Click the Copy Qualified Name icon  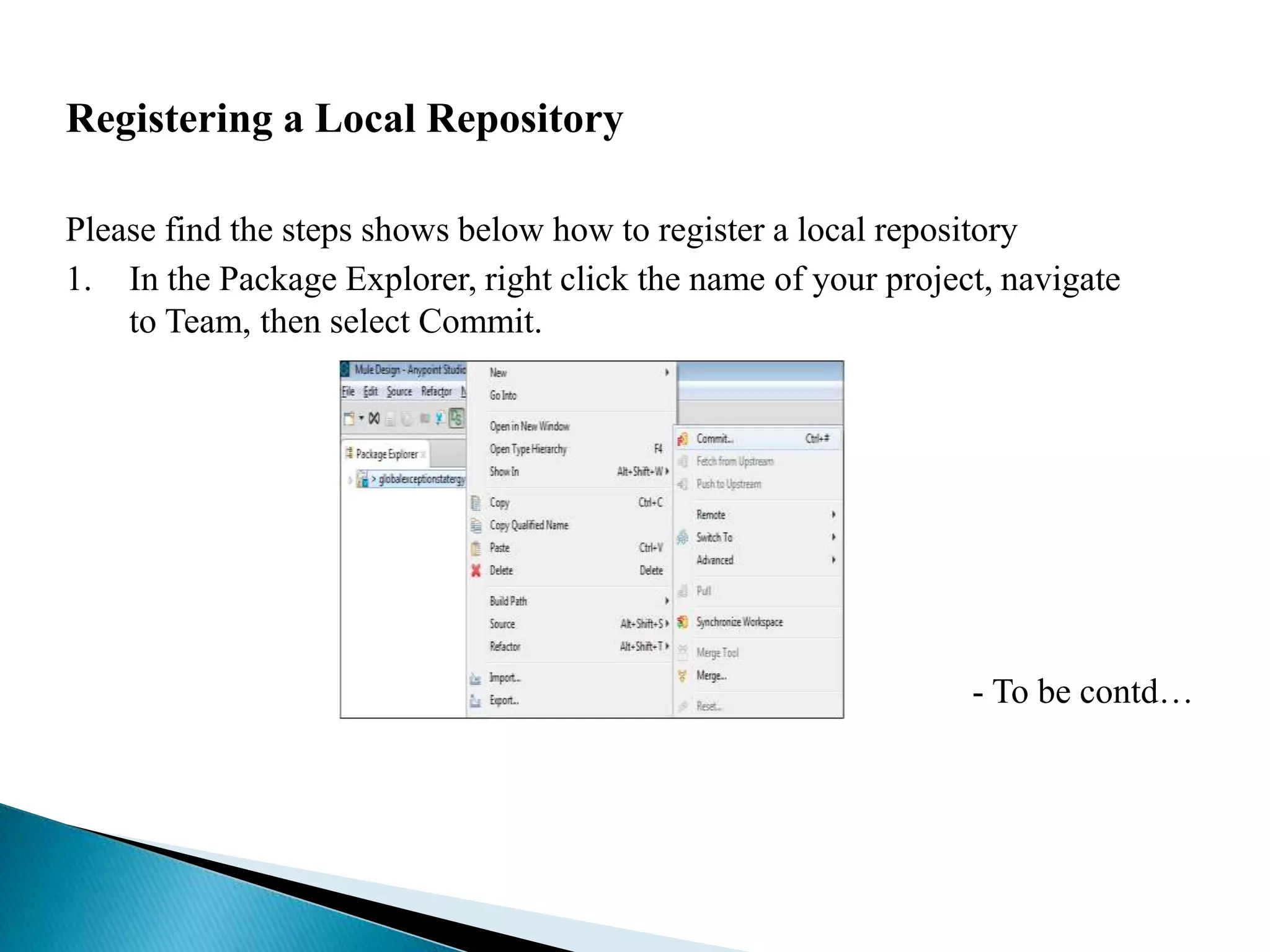point(476,526)
